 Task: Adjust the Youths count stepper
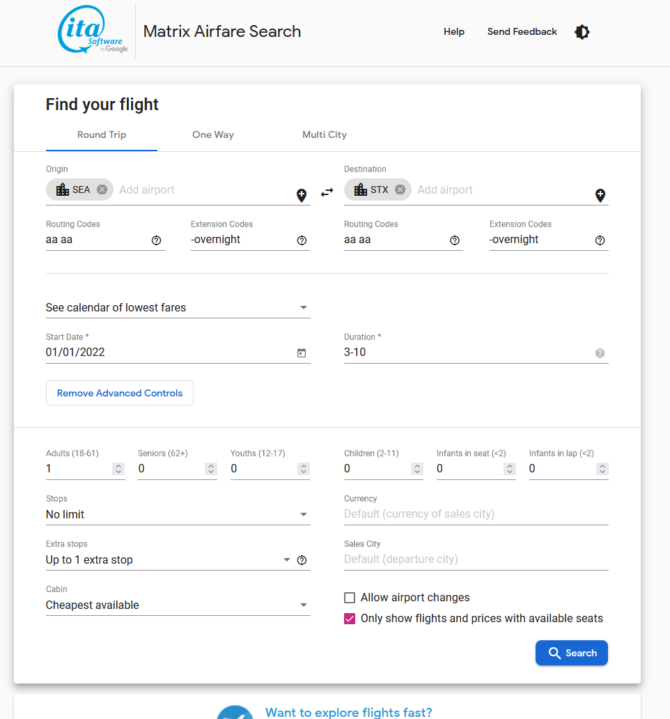pyautogui.click(x=304, y=469)
